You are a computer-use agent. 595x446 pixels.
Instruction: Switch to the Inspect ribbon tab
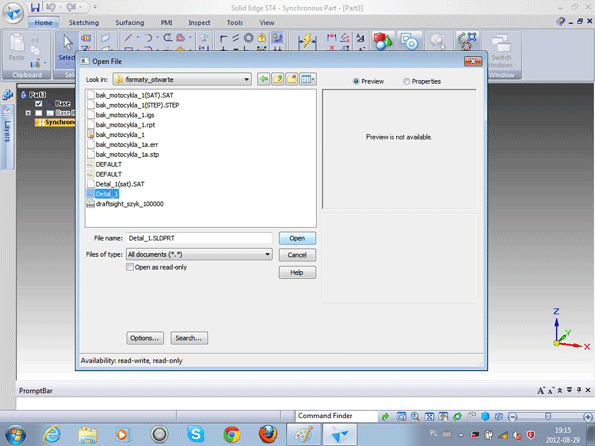pyautogui.click(x=199, y=23)
